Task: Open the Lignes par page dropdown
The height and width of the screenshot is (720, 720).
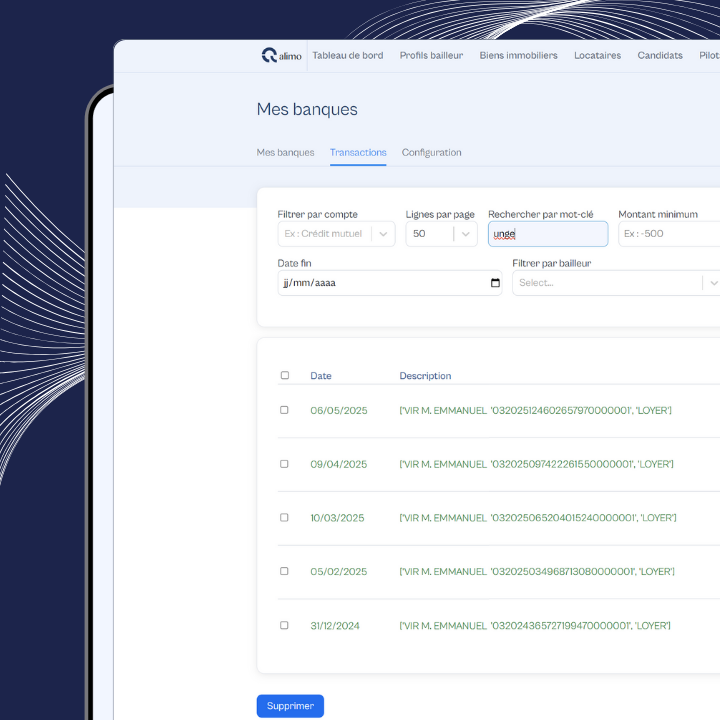Action: click(x=465, y=234)
